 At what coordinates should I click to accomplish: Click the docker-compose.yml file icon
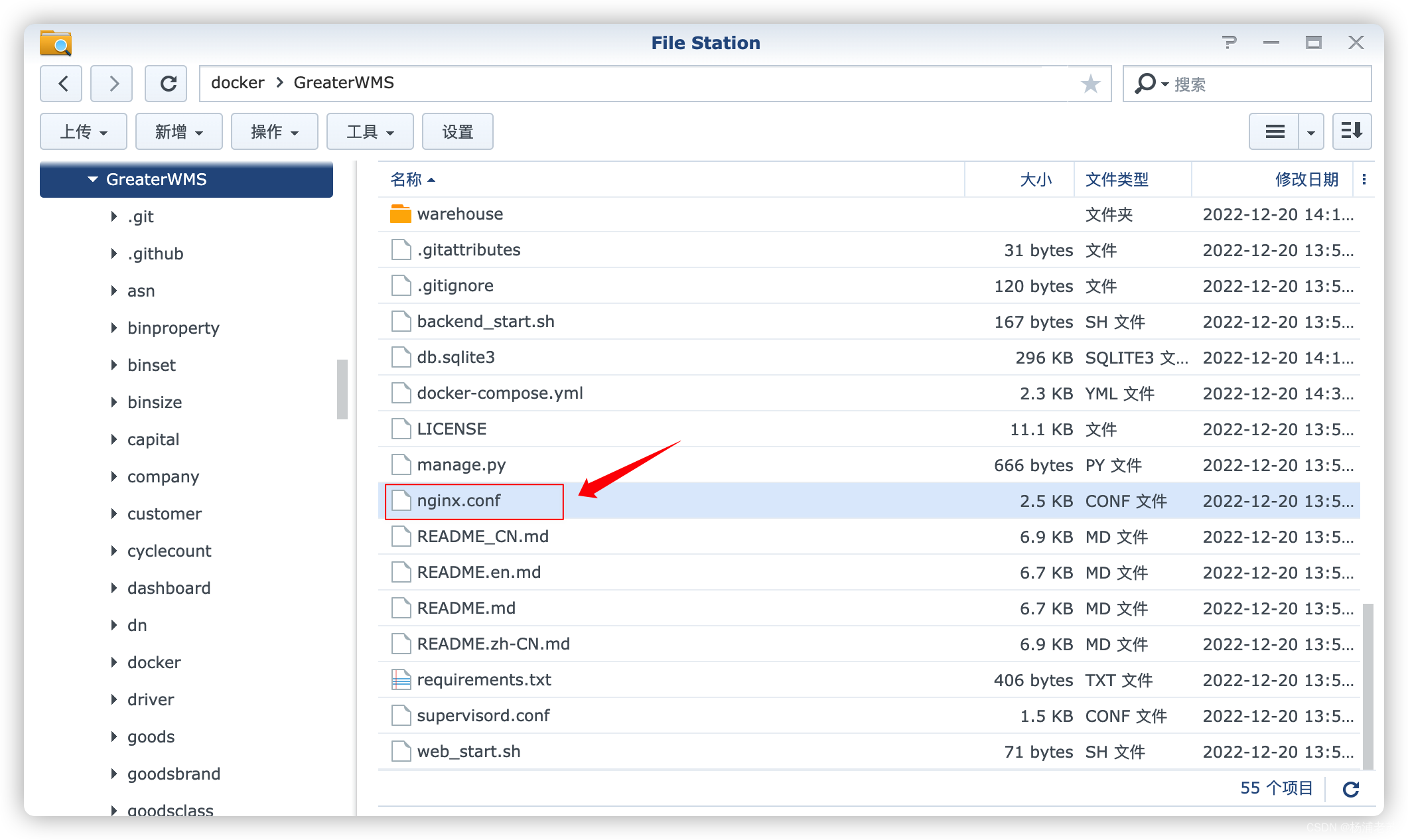pyautogui.click(x=401, y=393)
